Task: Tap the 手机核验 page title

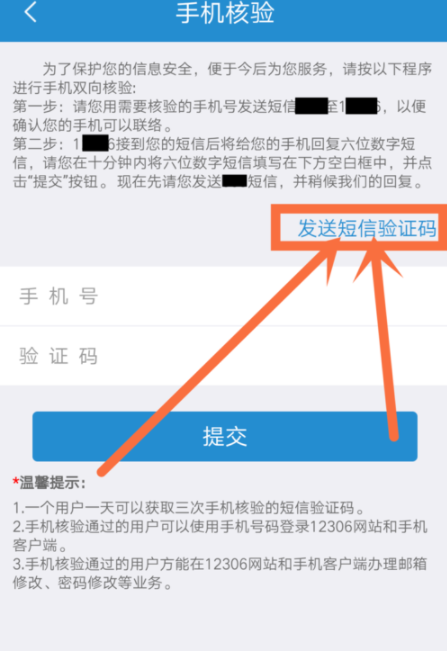Action: point(225,12)
